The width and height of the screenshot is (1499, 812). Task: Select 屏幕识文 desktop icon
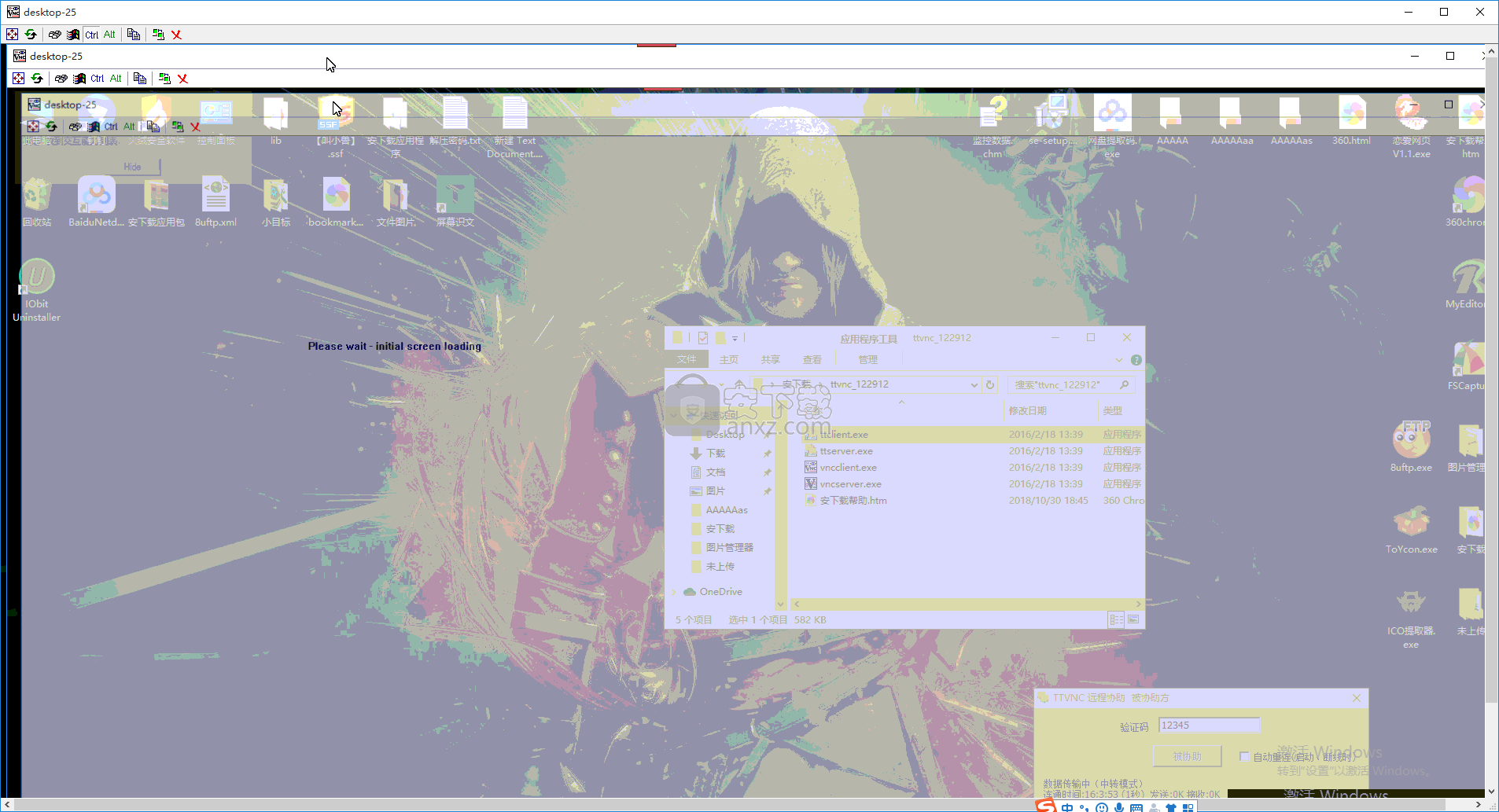point(455,203)
